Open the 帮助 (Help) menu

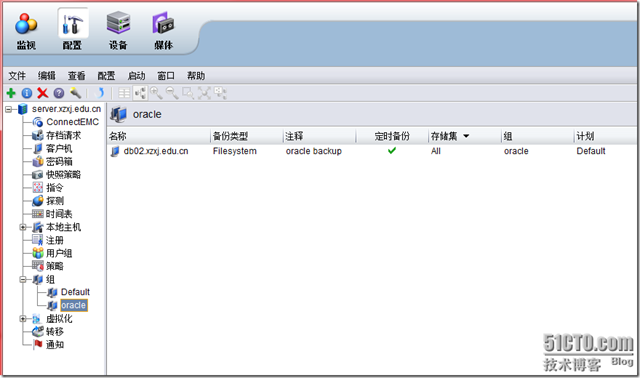tap(196, 76)
